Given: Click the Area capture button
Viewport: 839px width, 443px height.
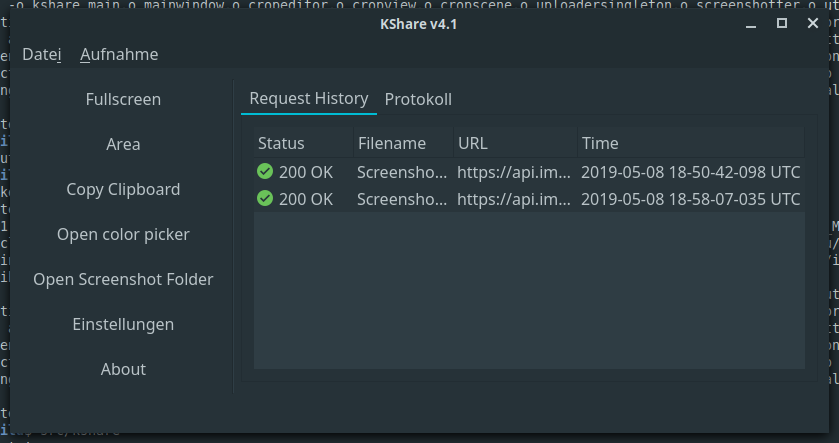Looking at the screenshot, I should tap(123, 145).
